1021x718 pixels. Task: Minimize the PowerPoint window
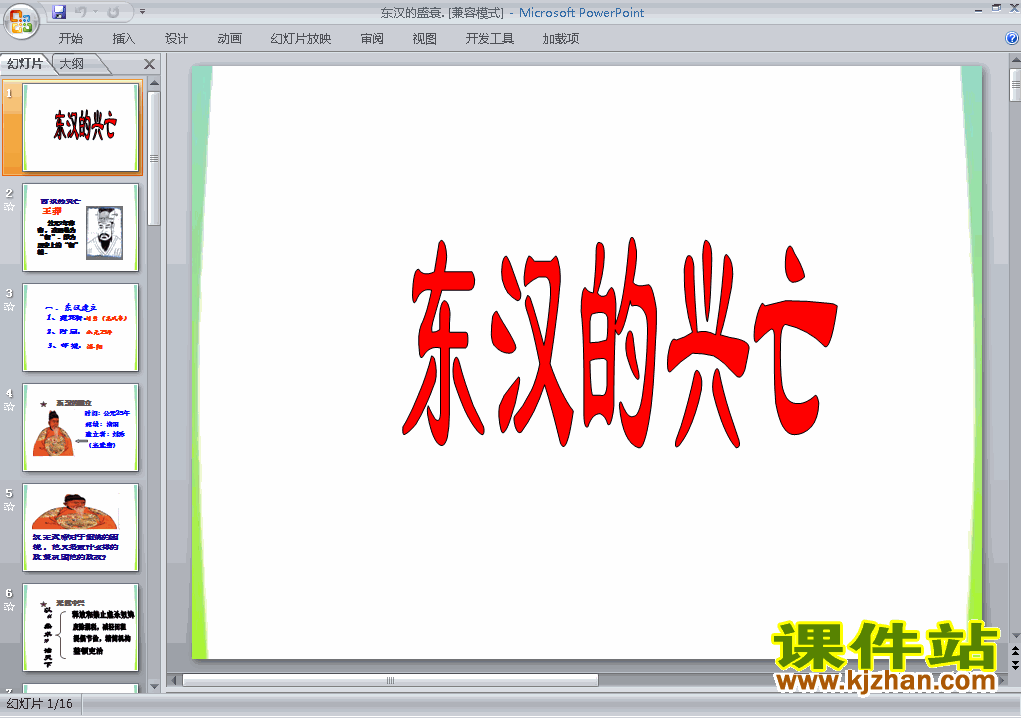coord(978,10)
